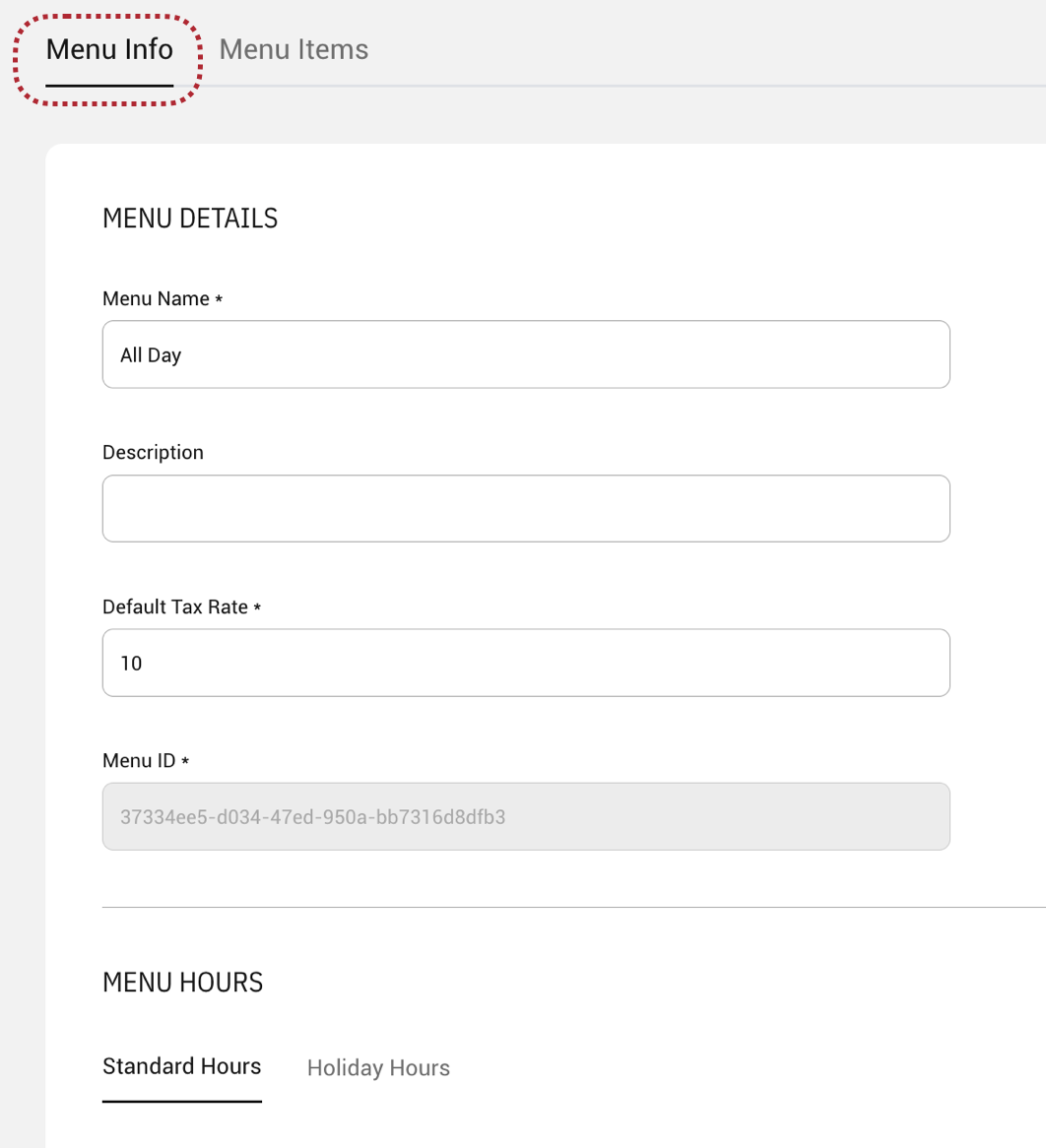This screenshot has height=1148, width=1046.
Task: Click the MENU DETAILS section heading
Action: (x=190, y=219)
